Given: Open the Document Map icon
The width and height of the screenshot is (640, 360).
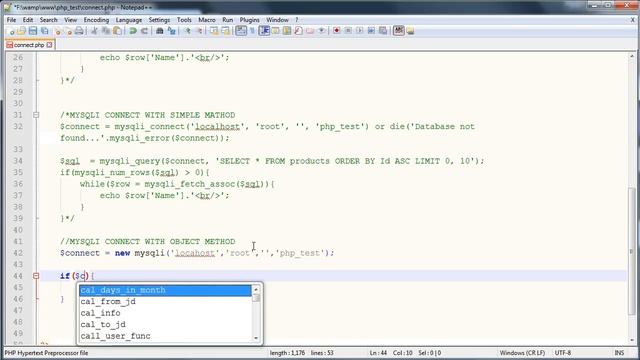Looking at the screenshot, I should pos(287,31).
